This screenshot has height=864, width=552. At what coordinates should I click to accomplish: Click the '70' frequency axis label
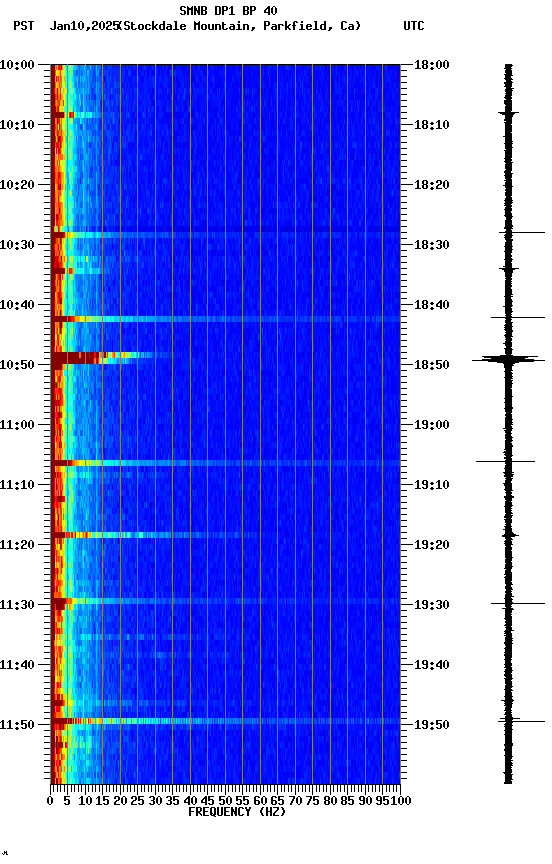coord(295,802)
